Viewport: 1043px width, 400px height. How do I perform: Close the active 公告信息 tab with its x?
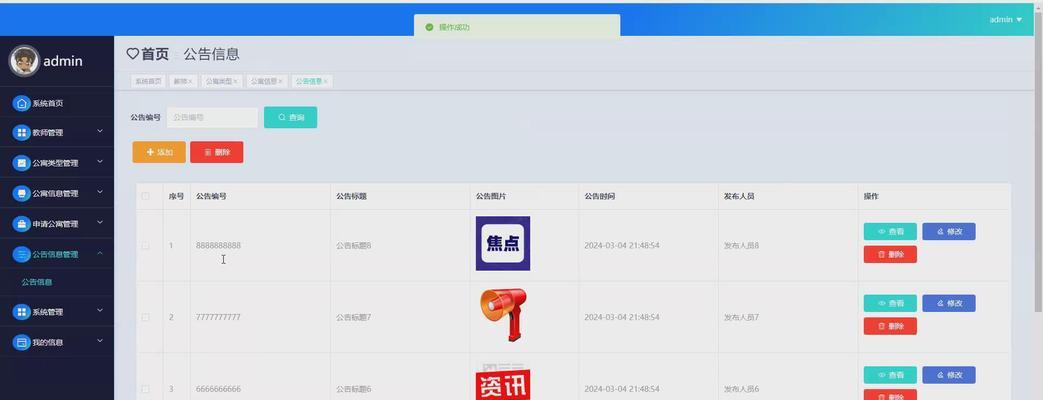[x=325, y=81]
